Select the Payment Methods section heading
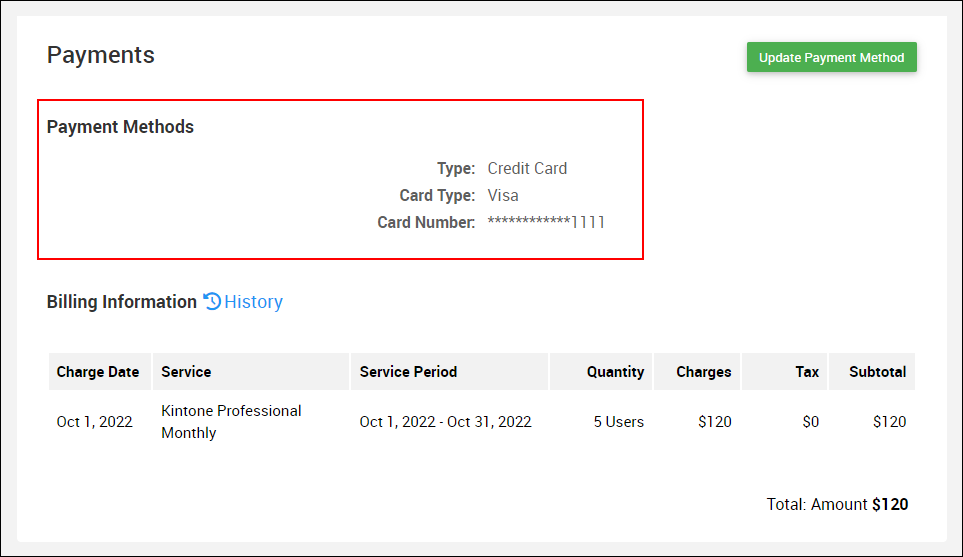The height and width of the screenshot is (557, 963). click(x=120, y=127)
